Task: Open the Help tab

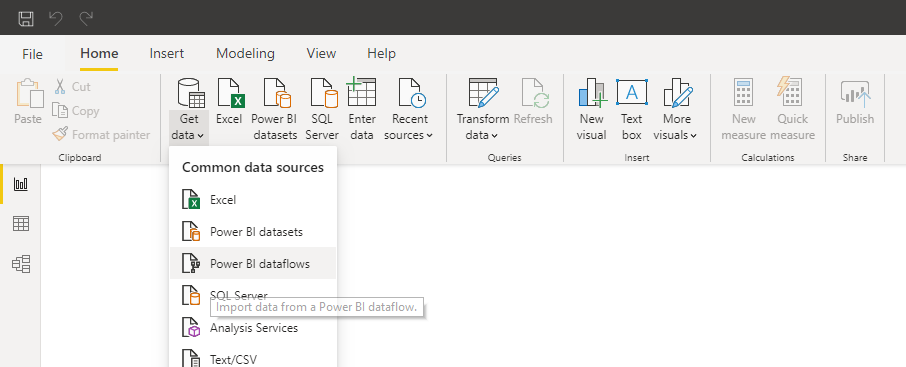Action: click(x=381, y=54)
